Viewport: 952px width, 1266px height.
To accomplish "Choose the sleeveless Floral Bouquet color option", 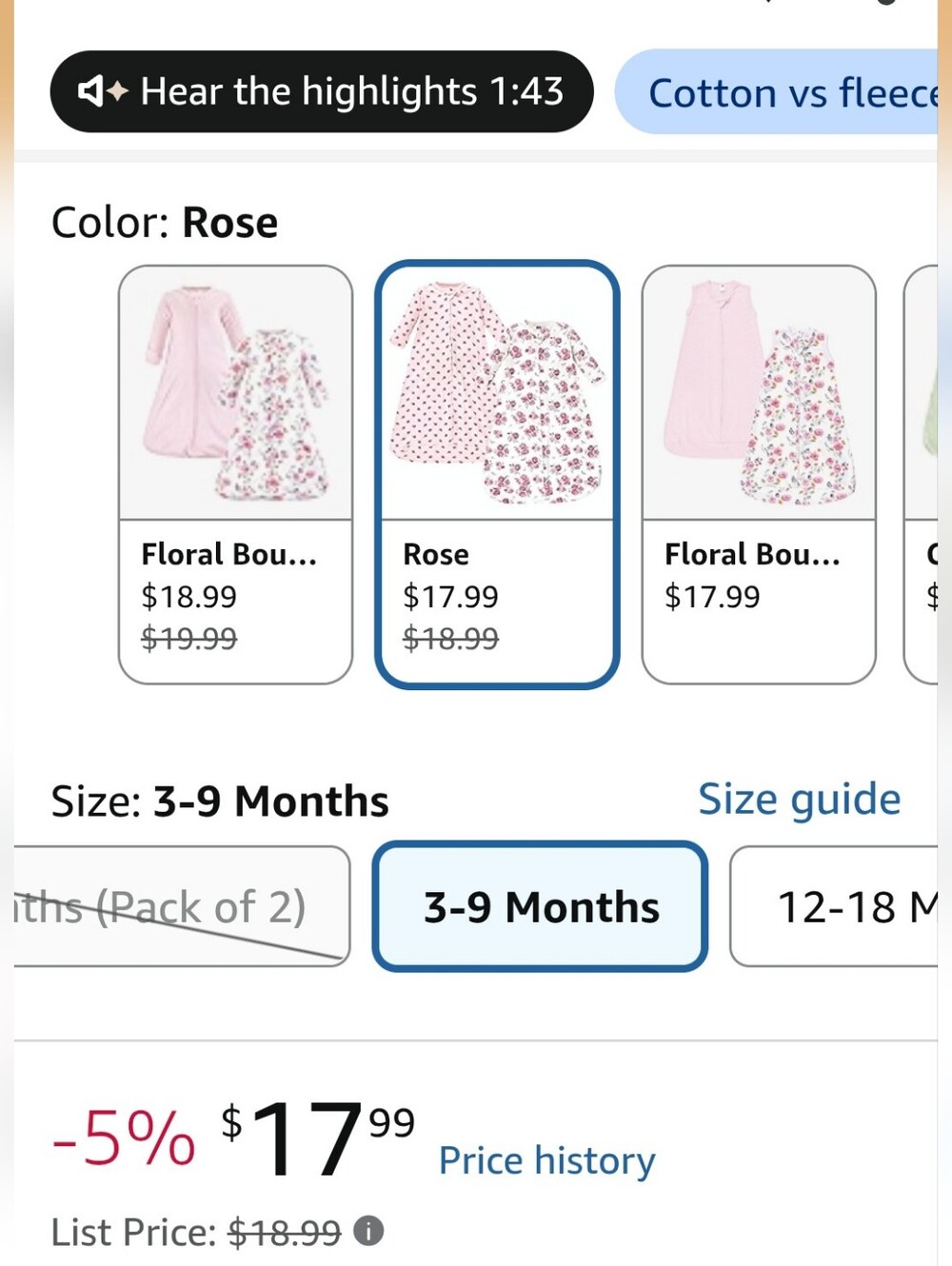I will tap(759, 474).
